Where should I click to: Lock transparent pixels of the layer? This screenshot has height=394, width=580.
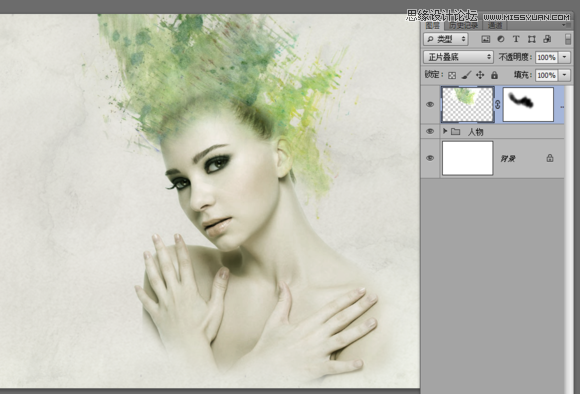click(x=452, y=75)
